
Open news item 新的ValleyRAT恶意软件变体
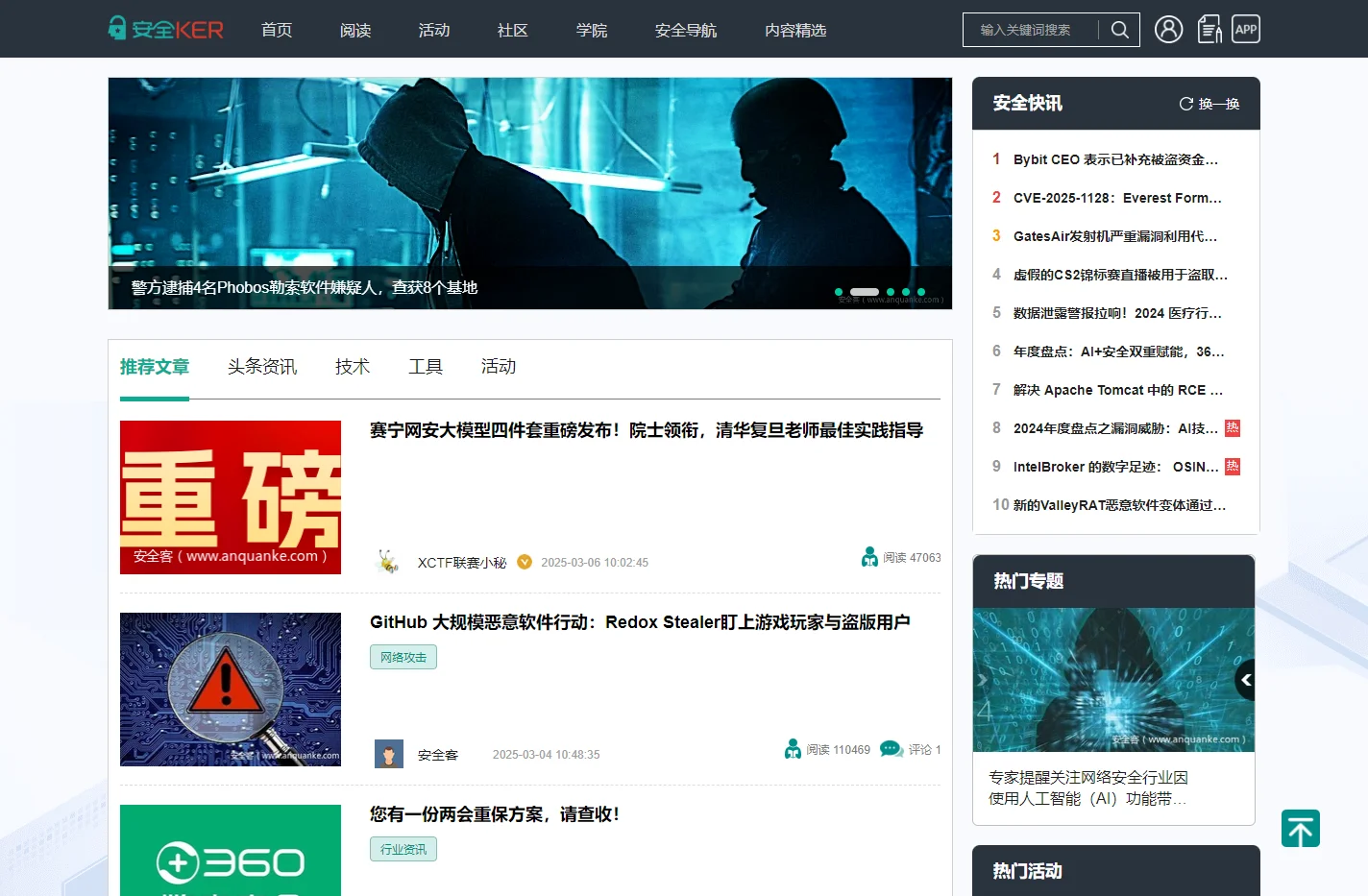(1119, 505)
